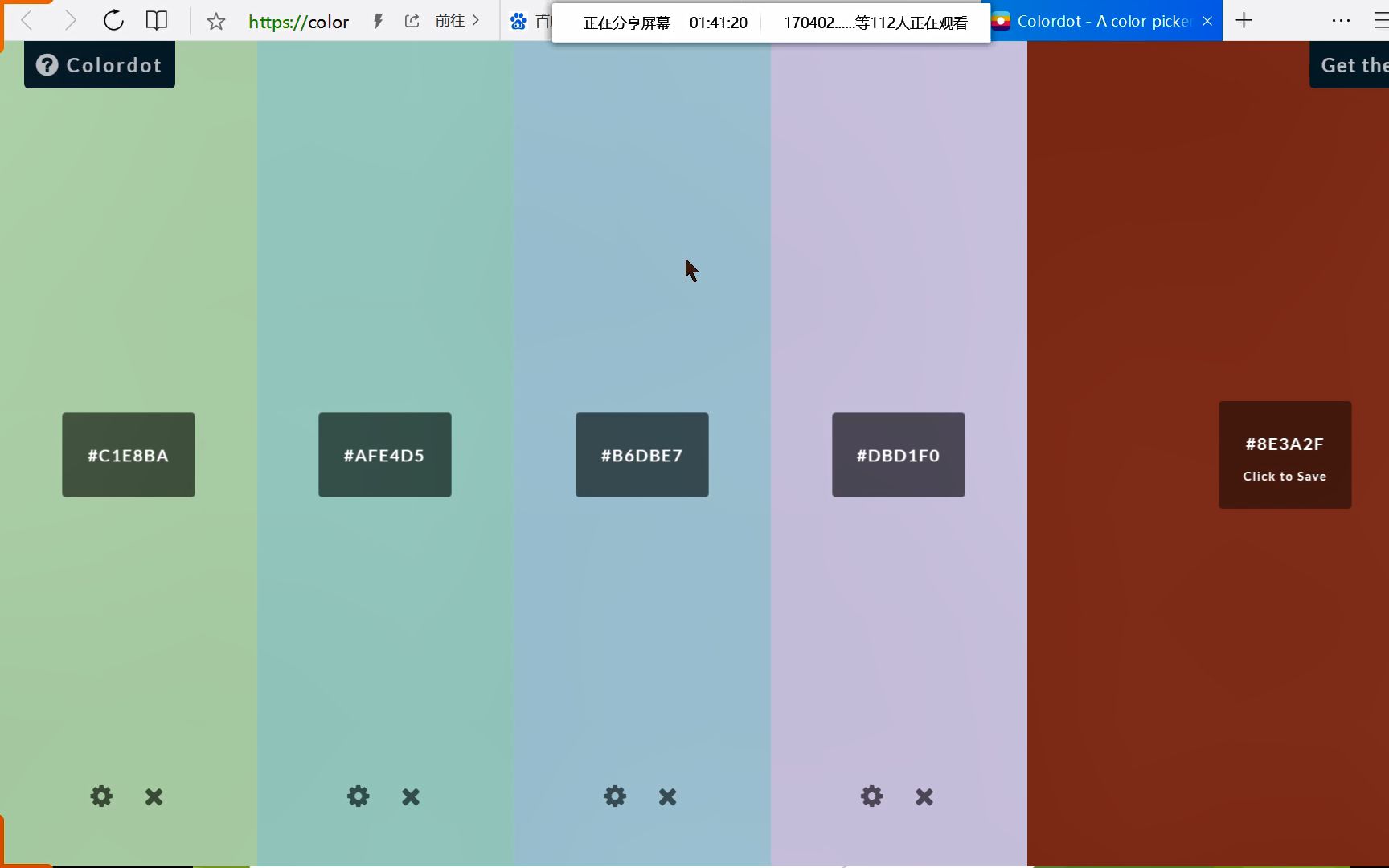Expand the 前往 chevron next to the address bar
1389x868 pixels.
pos(476,21)
